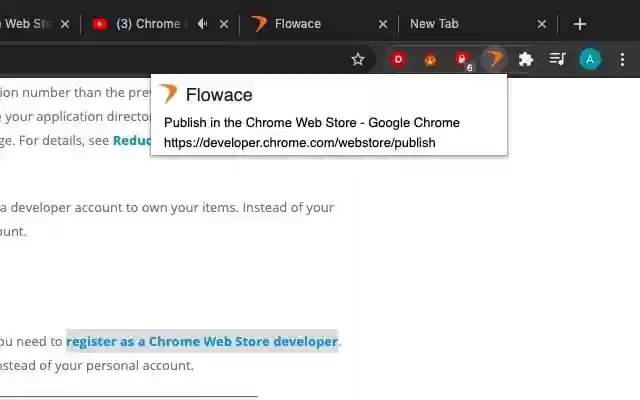The width and height of the screenshot is (640, 400).
Task: Click the developer.chrome.com URL in popup
Action: tap(300, 142)
